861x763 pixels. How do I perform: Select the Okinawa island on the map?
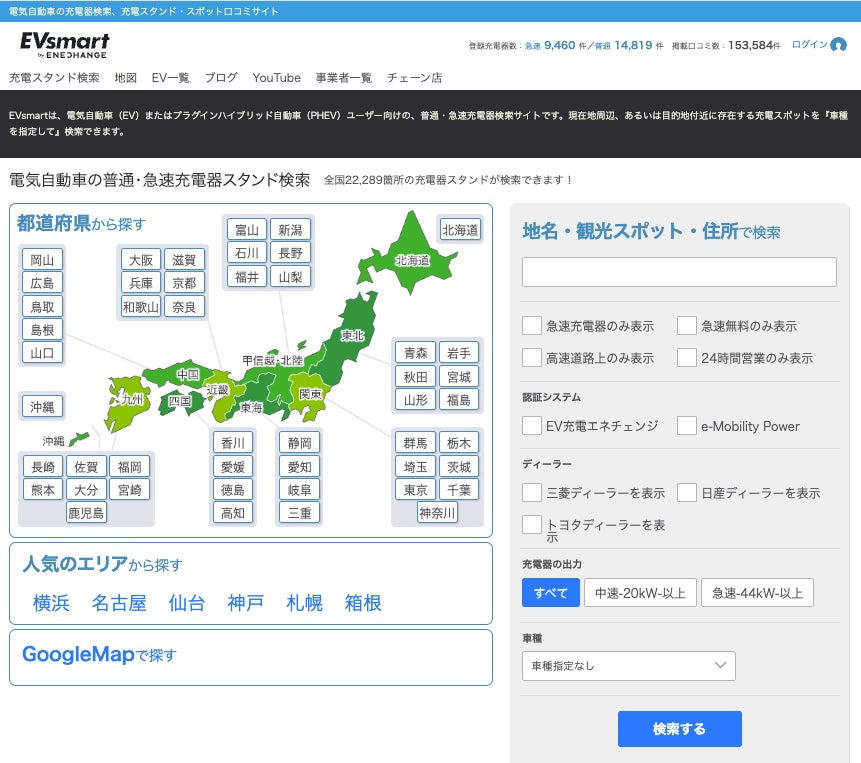[x=79, y=439]
